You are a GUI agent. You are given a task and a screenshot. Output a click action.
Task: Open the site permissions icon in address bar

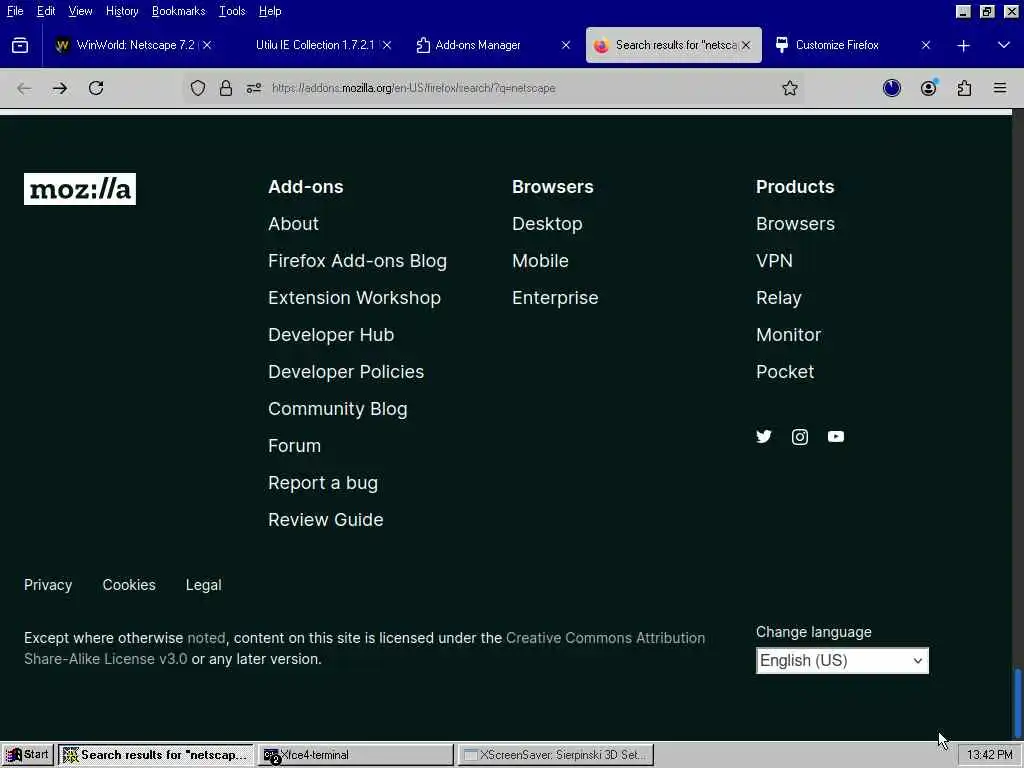(x=254, y=88)
